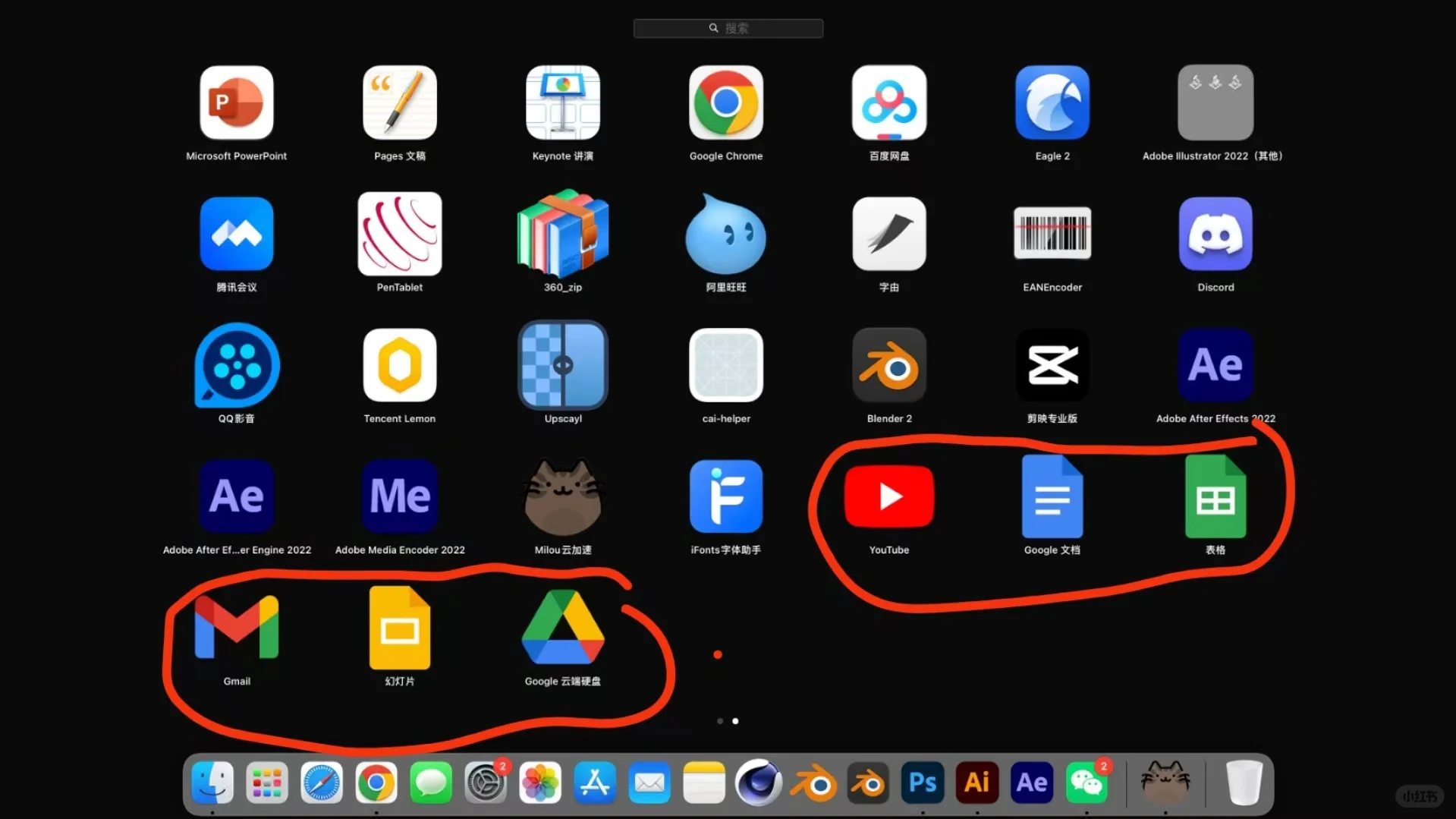Viewport: 1456px width, 819px height.
Task: Open Blender 2 from the Launchpad grid
Action: [x=889, y=366]
